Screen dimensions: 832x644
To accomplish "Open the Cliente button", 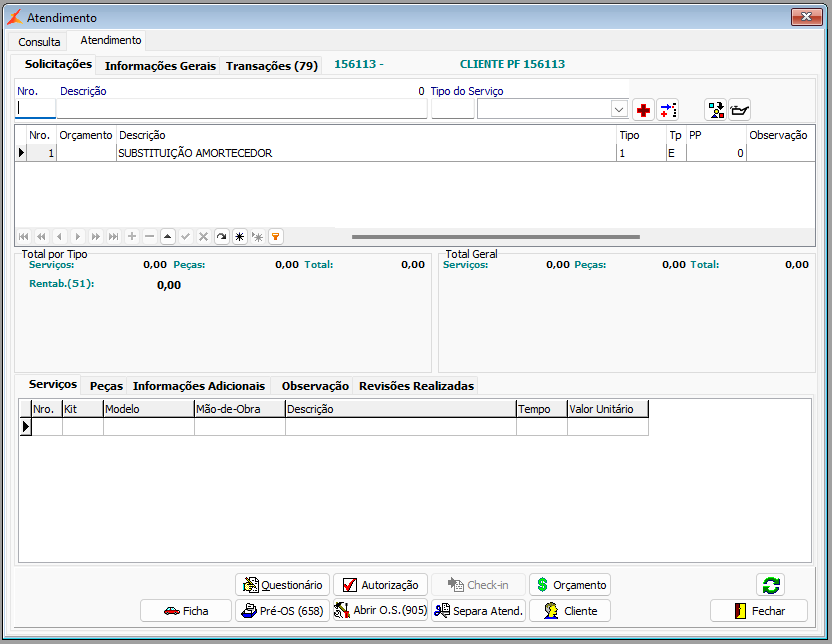I will click(x=570, y=611).
